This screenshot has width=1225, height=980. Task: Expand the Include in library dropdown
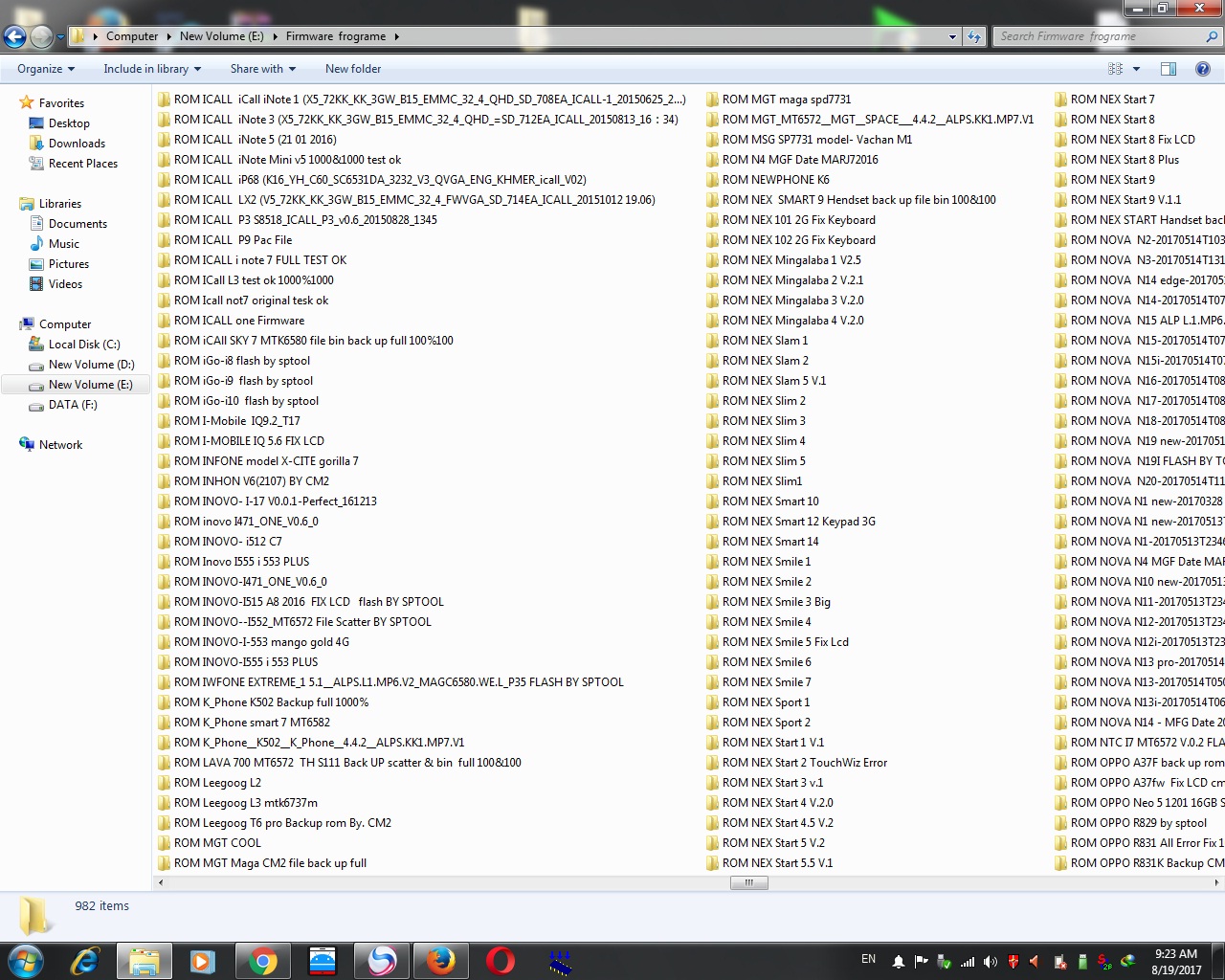tap(152, 69)
